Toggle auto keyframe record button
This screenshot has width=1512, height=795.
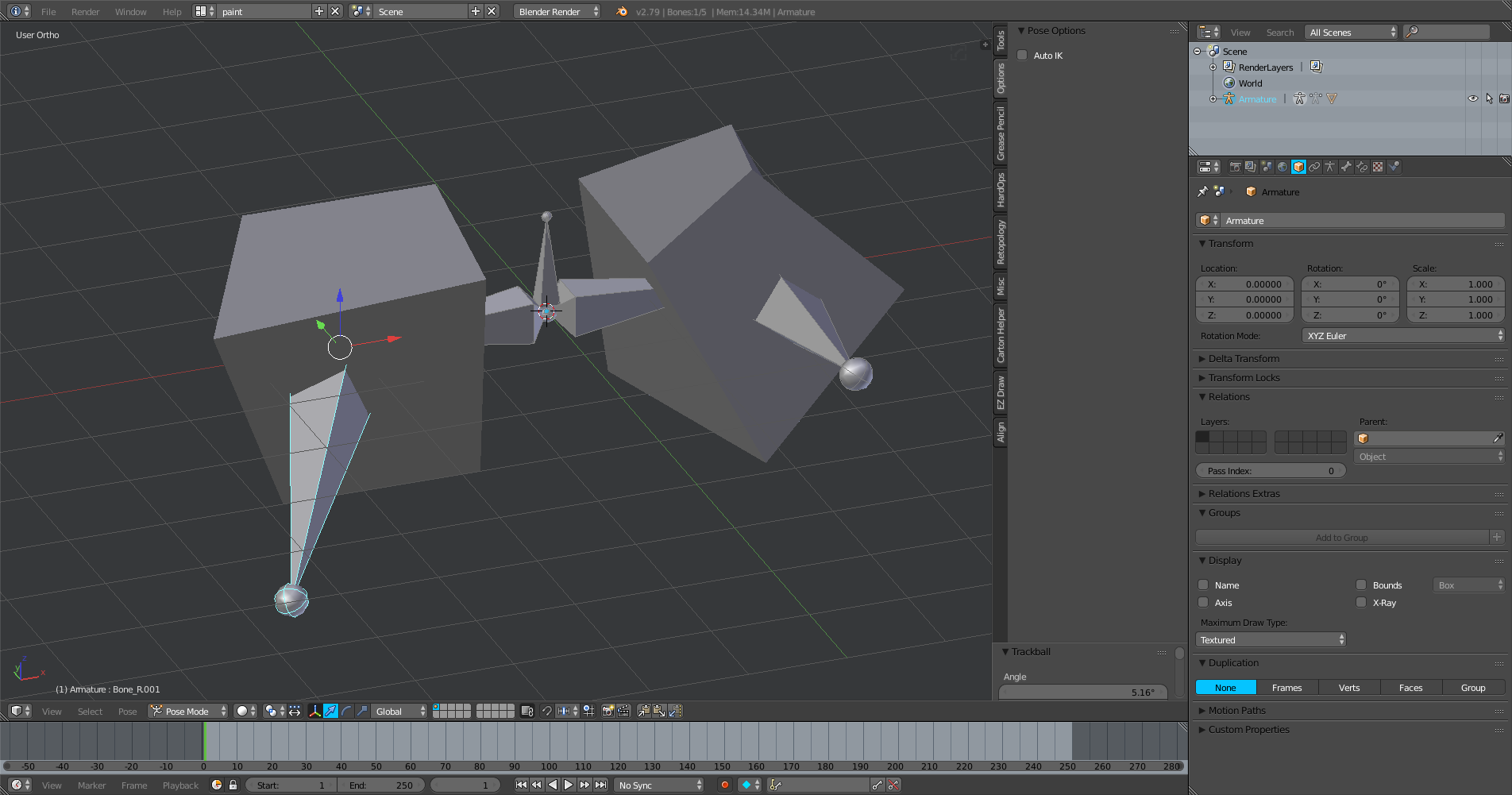(724, 785)
